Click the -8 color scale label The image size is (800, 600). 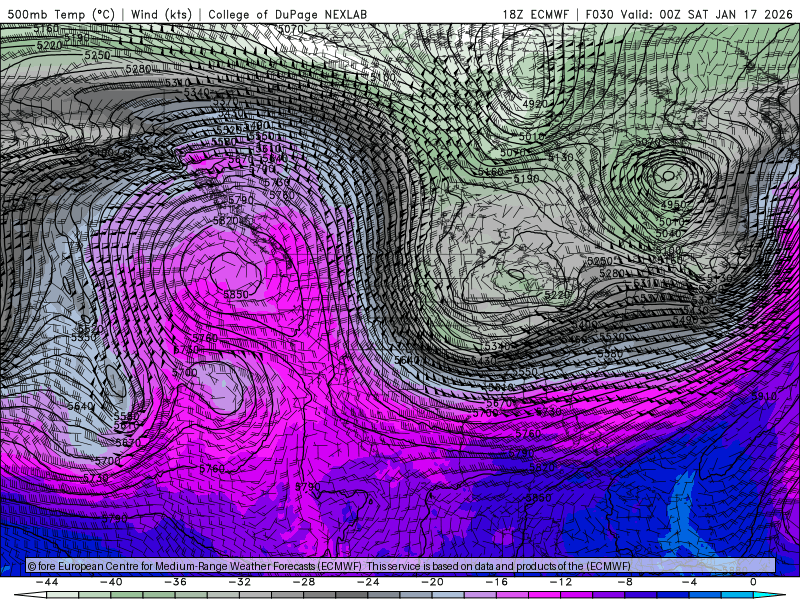(x=626, y=582)
